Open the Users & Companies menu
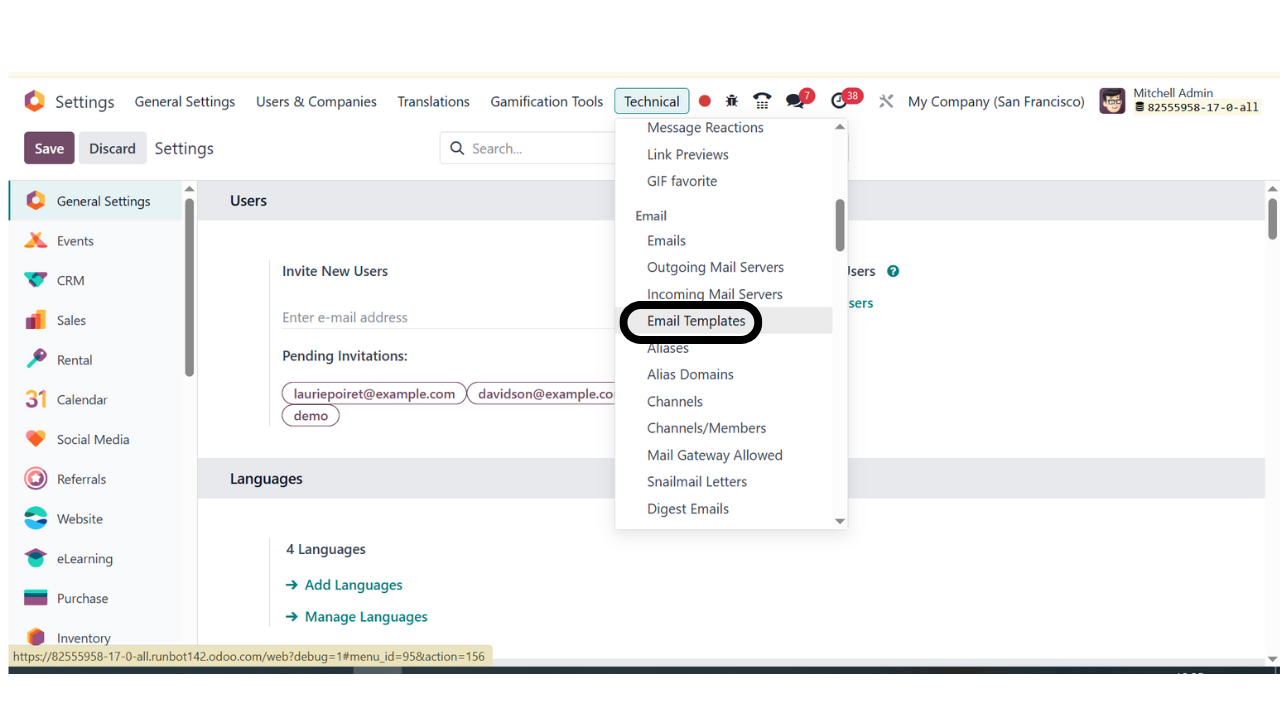Screen dimensions: 1280x720 [x=316, y=101]
